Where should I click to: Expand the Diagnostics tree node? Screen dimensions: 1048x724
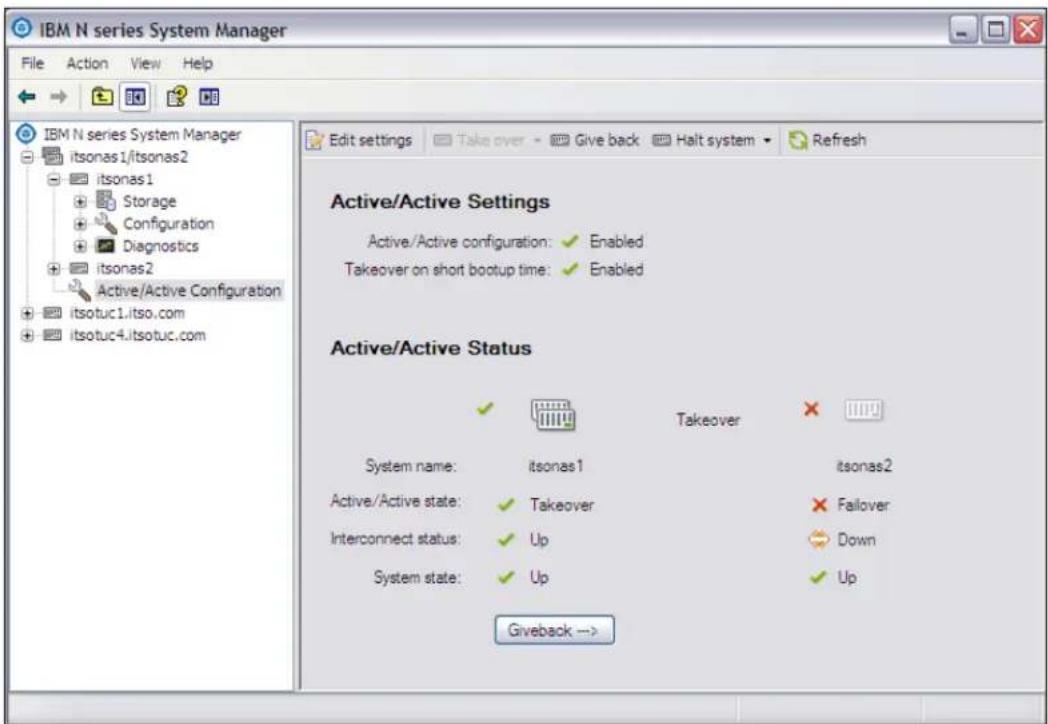point(81,246)
